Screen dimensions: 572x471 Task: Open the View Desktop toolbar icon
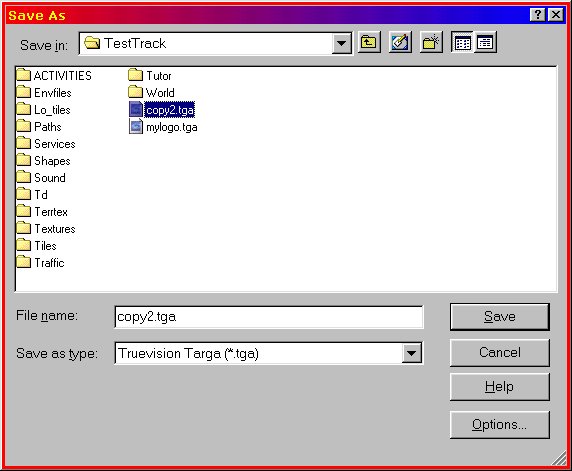click(400, 43)
